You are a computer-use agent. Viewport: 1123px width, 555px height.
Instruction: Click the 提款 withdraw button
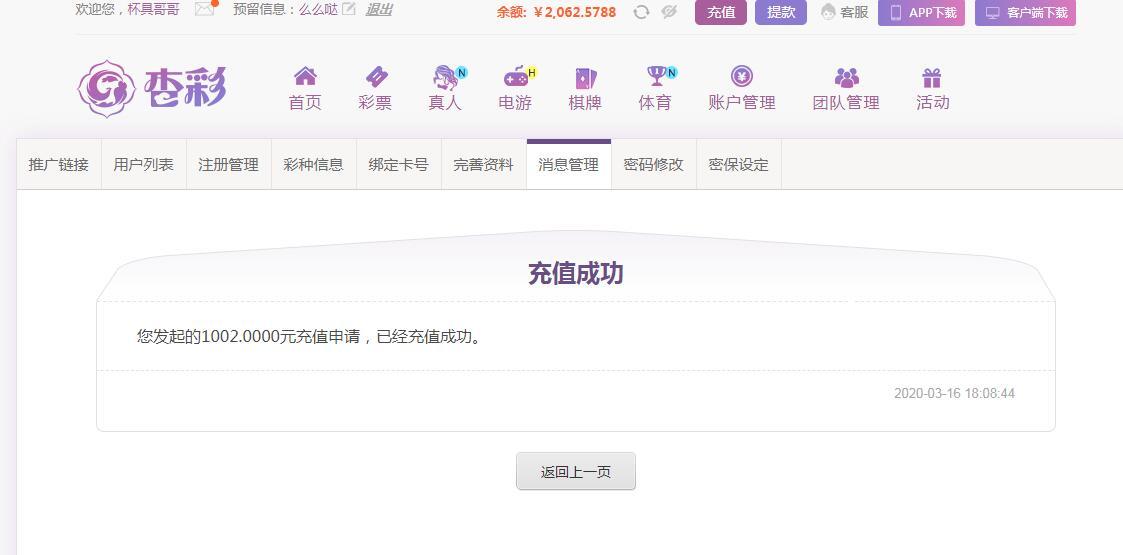click(781, 12)
